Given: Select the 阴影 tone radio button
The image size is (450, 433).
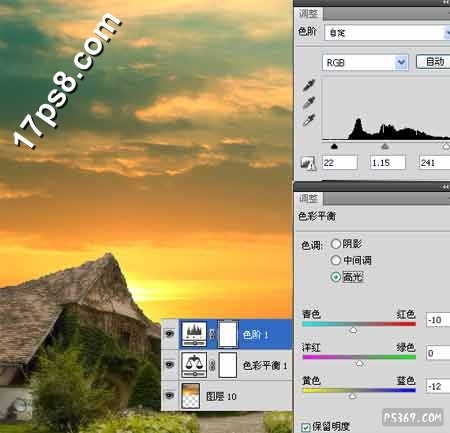Looking at the screenshot, I should [x=336, y=244].
